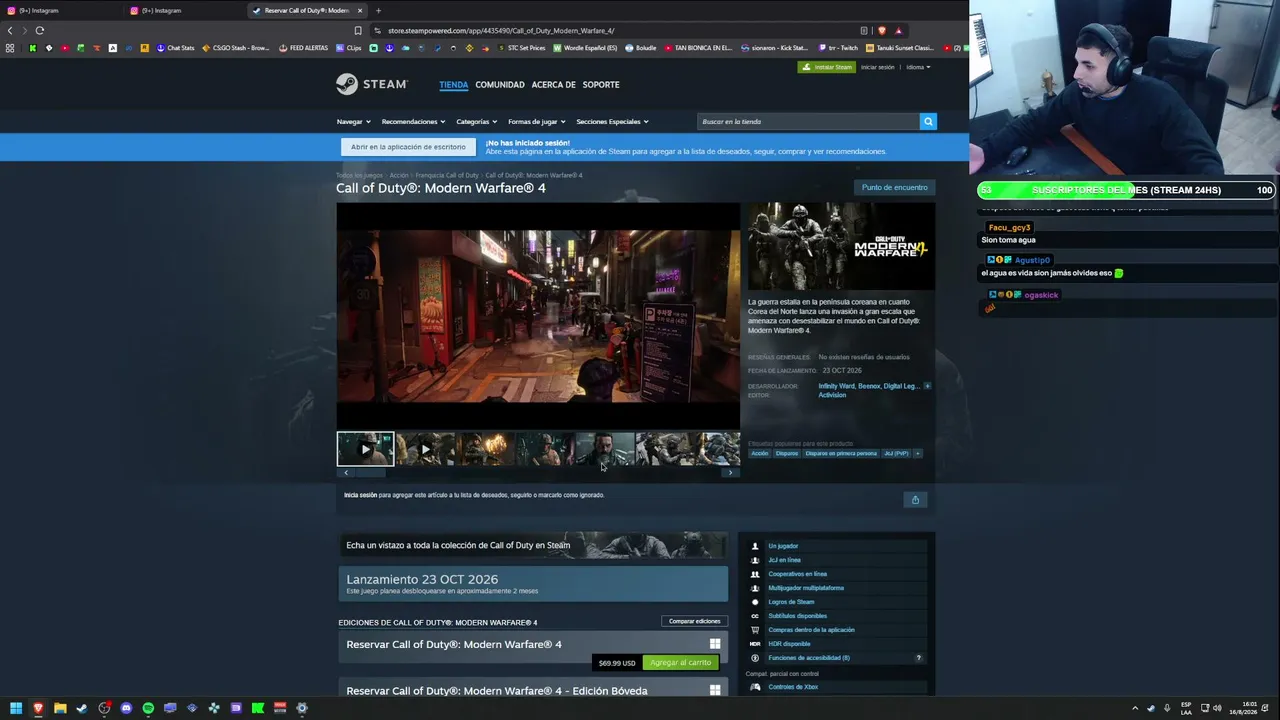Click Abrir en la aplicación de escritorio

click(408, 147)
